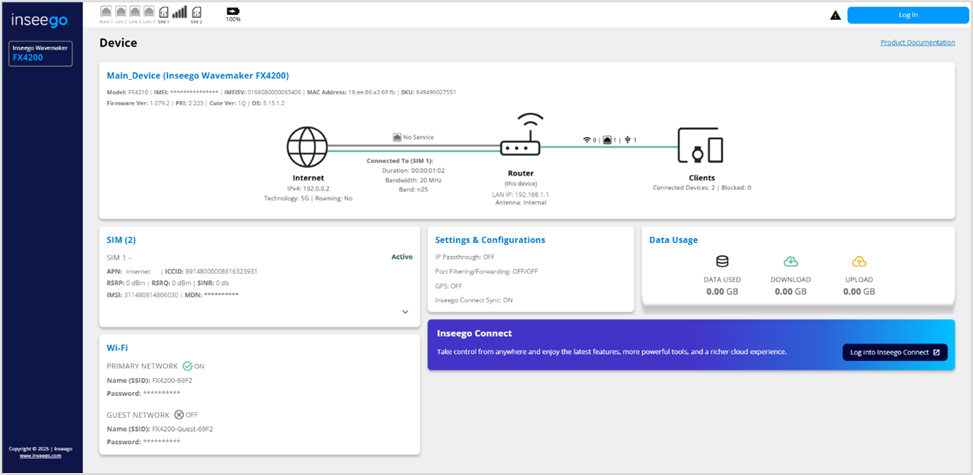Click the battery 100% indicator icon

click(x=233, y=11)
